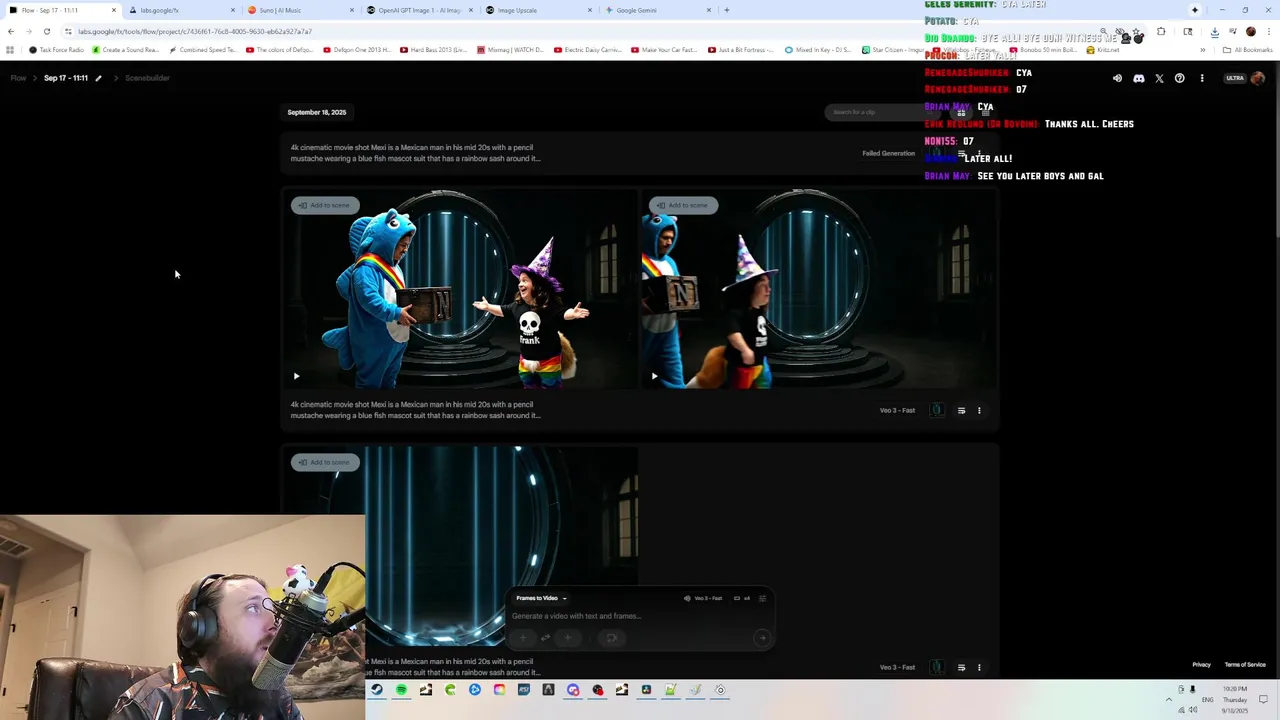Viewport: 1280px width, 720px height.
Task: Open the Privacy link
Action: pos(1201,664)
